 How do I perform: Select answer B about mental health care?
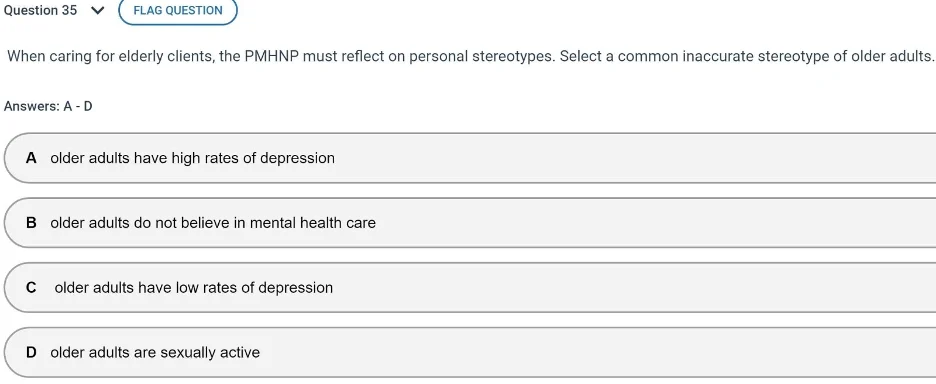coord(470,223)
